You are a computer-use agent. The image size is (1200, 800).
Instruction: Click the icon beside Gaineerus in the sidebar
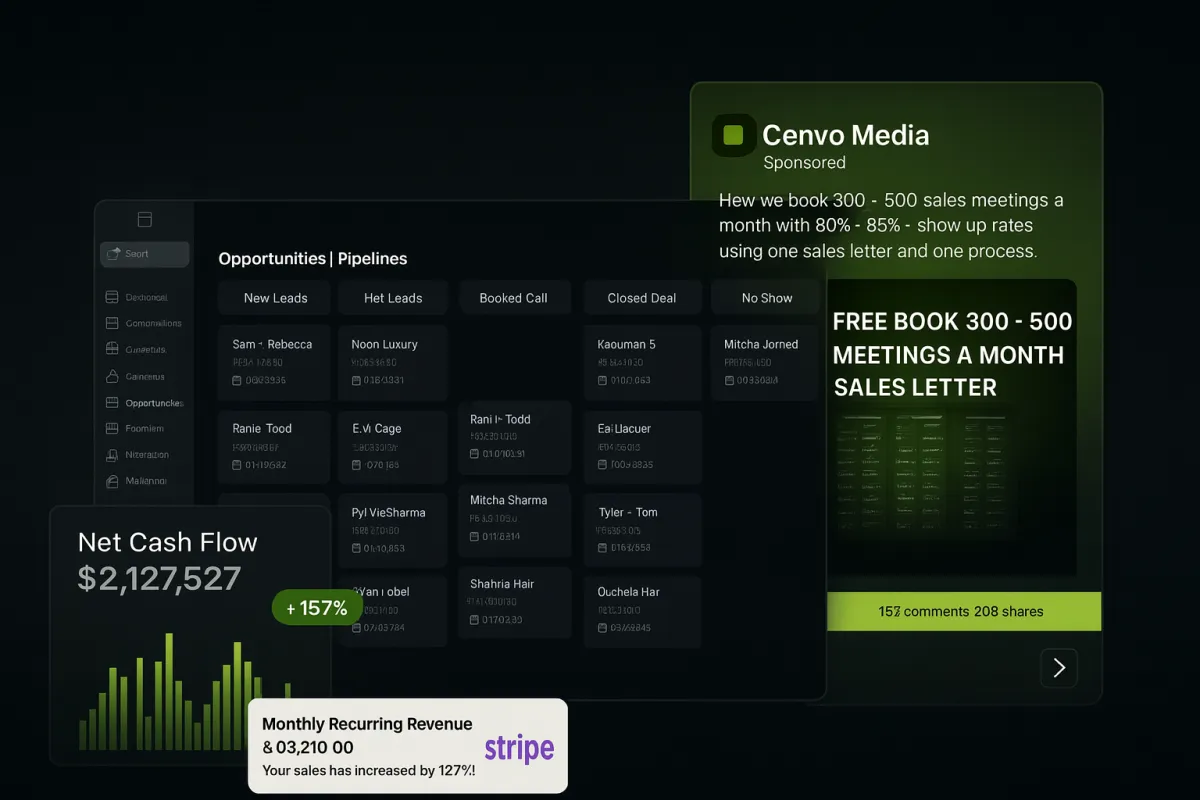(112, 377)
